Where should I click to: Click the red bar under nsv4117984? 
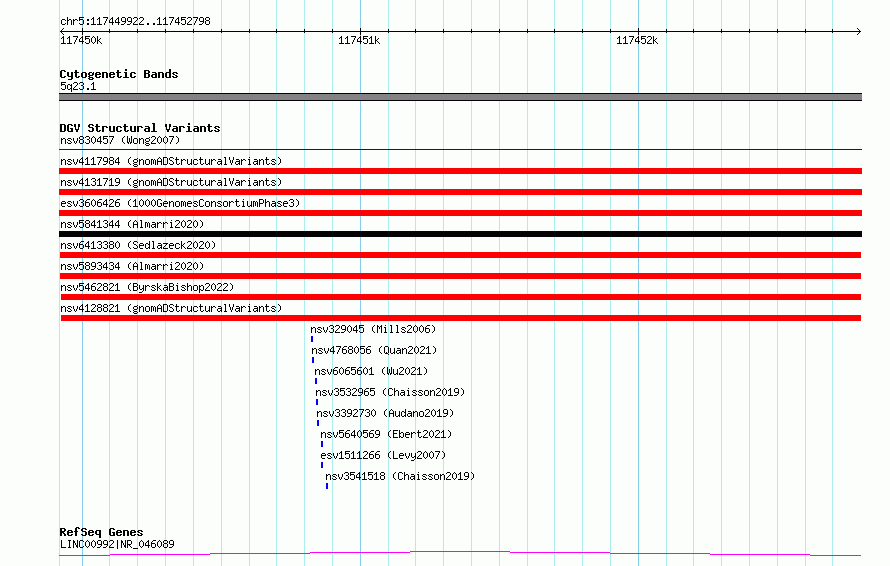point(460,171)
